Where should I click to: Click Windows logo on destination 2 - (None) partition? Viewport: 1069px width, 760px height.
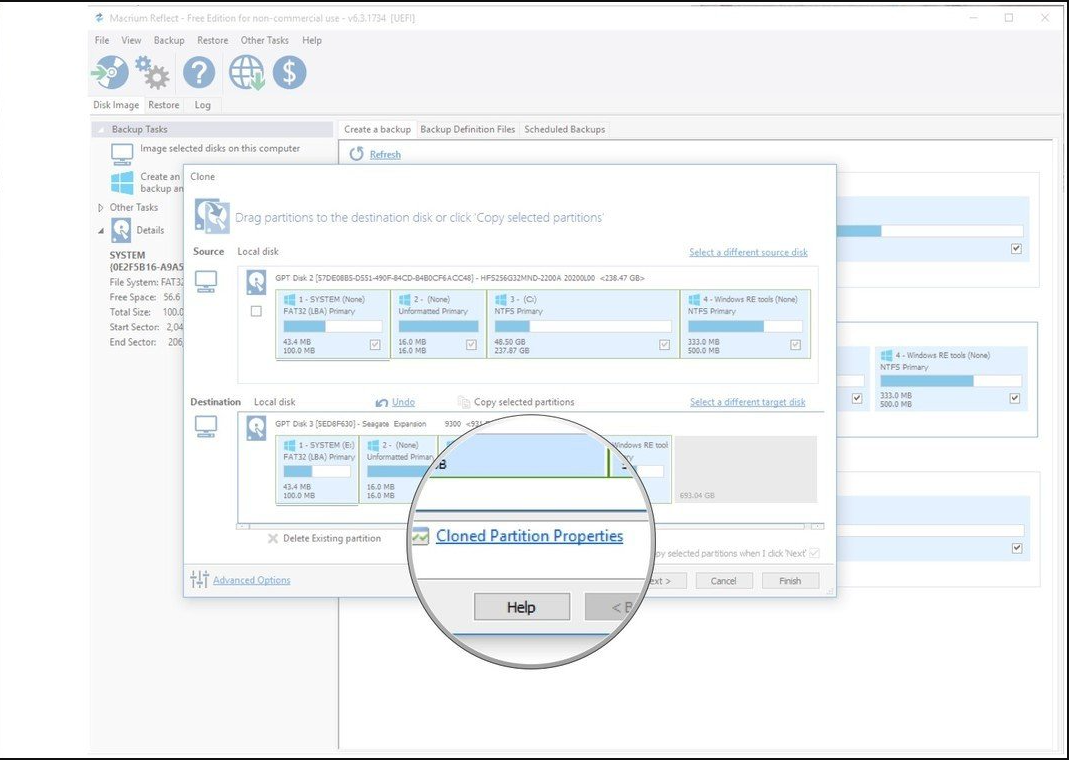tap(373, 445)
